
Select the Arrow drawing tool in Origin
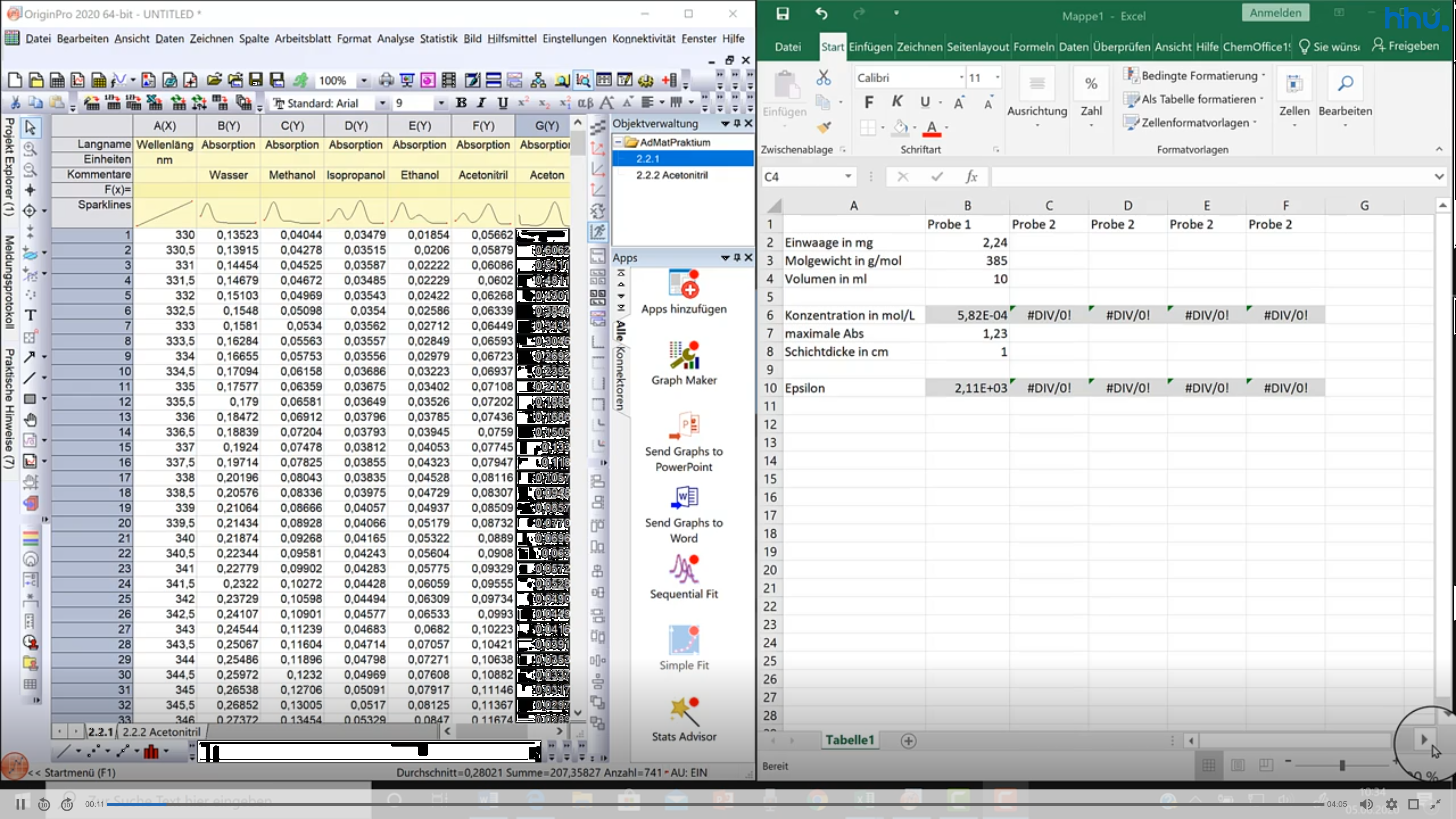pos(30,357)
